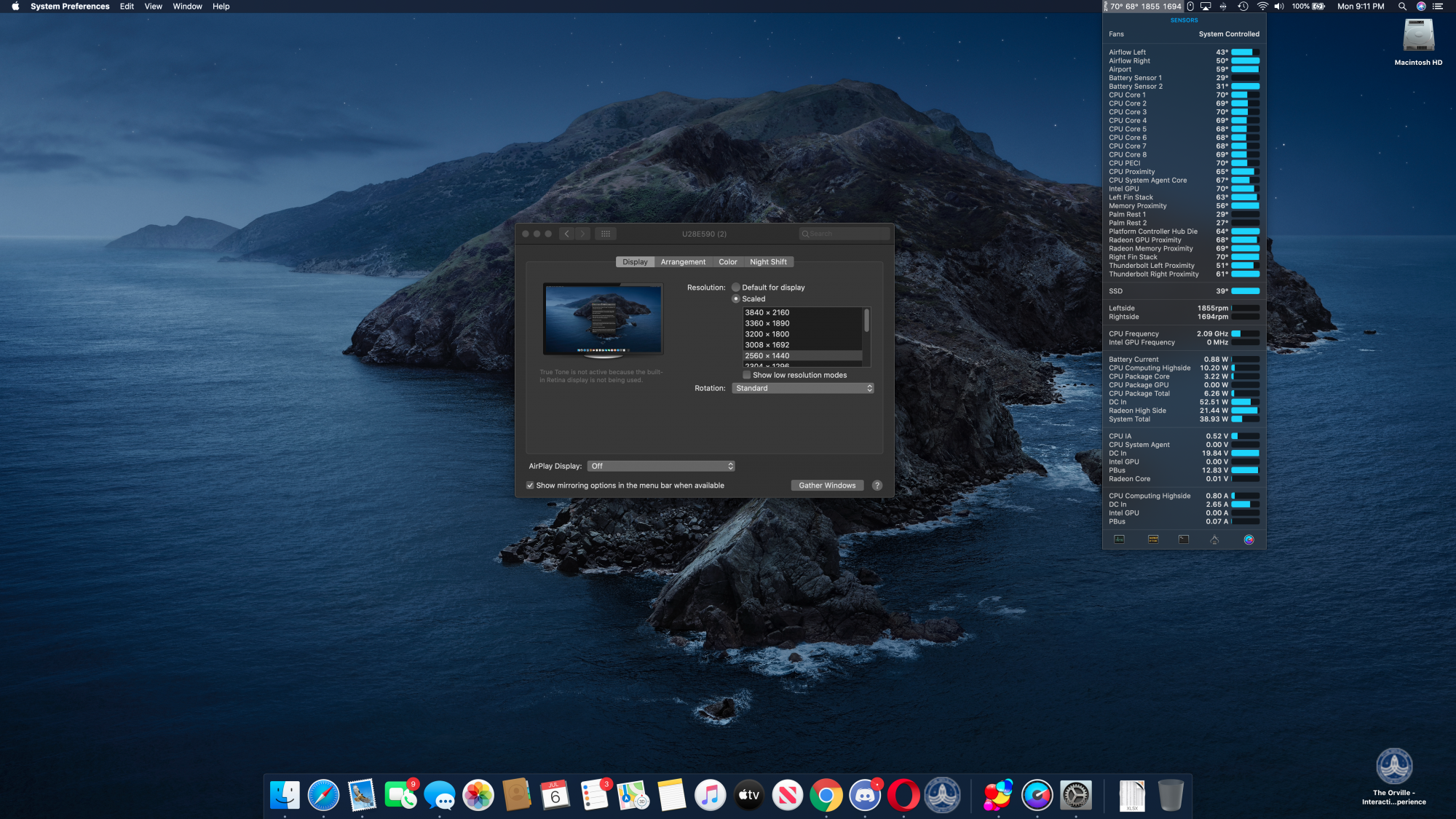Open the View menu

(x=153, y=7)
